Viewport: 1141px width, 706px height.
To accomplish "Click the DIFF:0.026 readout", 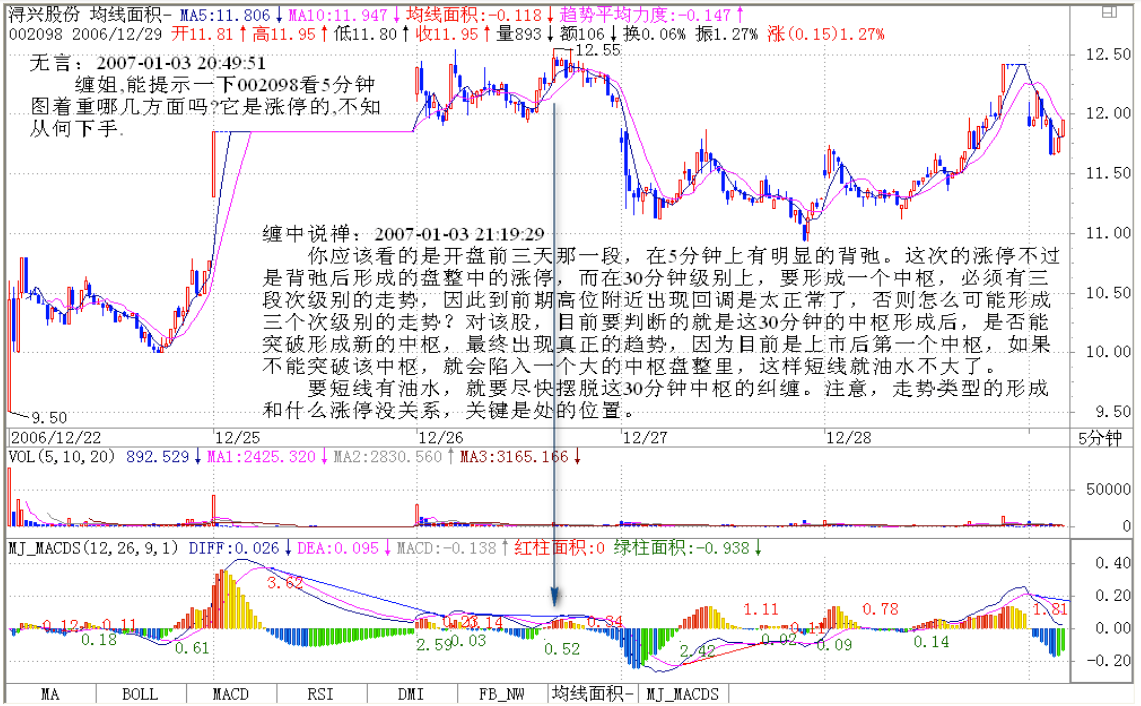I will coord(234,548).
